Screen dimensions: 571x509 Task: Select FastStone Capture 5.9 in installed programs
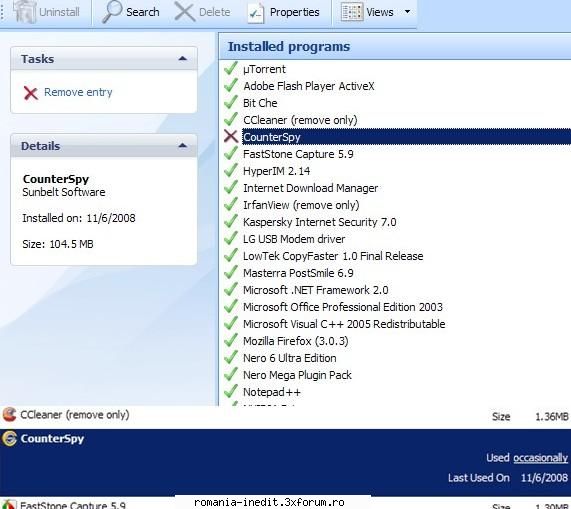point(298,154)
